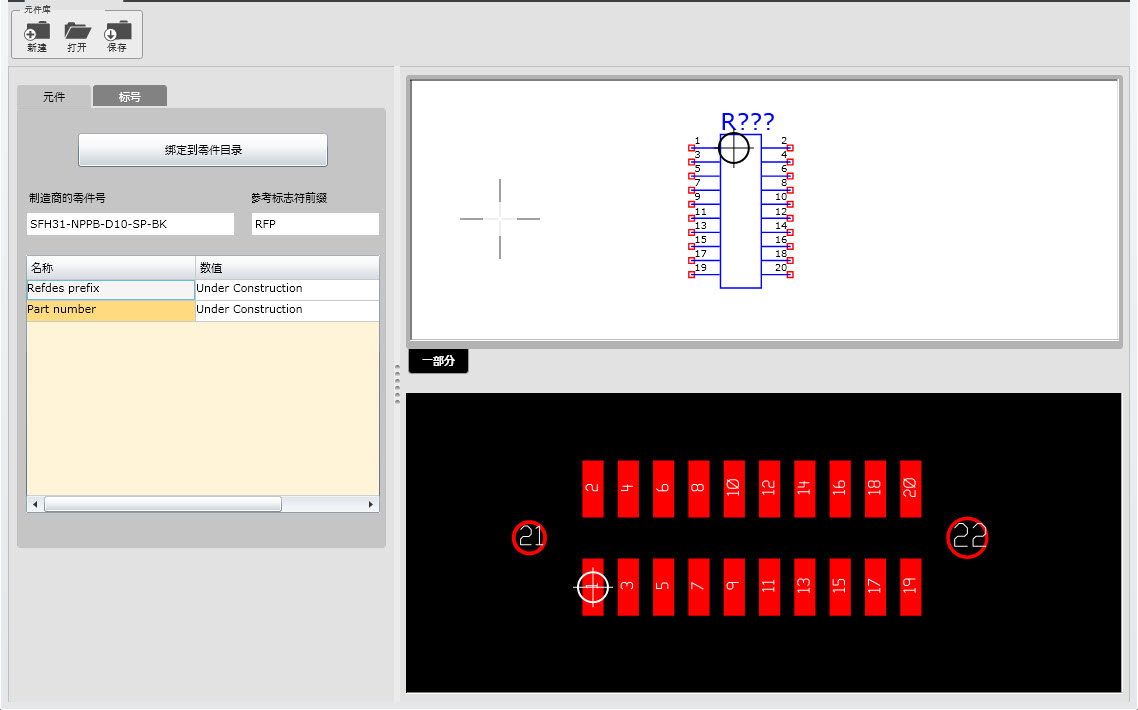This screenshot has height=710, width=1138.
Task: Click schematic pin 2 endpoint
Action: click(x=790, y=148)
